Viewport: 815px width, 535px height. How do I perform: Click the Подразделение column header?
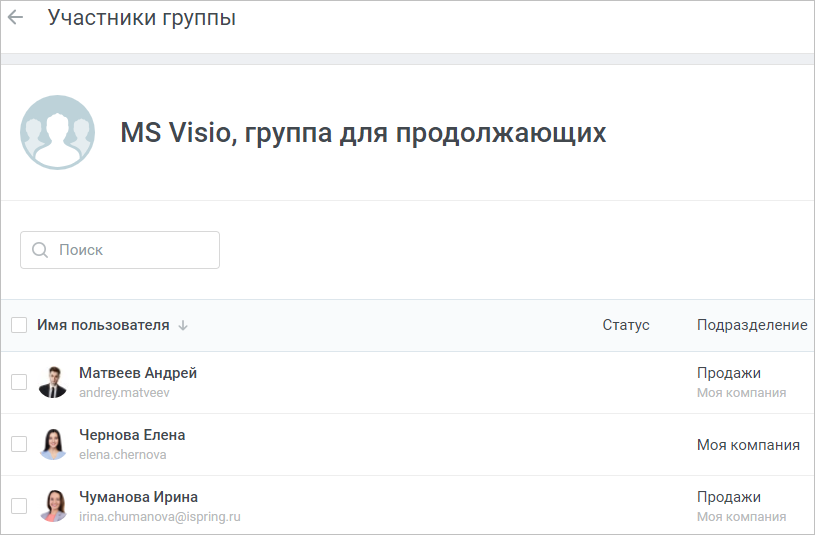coord(752,325)
